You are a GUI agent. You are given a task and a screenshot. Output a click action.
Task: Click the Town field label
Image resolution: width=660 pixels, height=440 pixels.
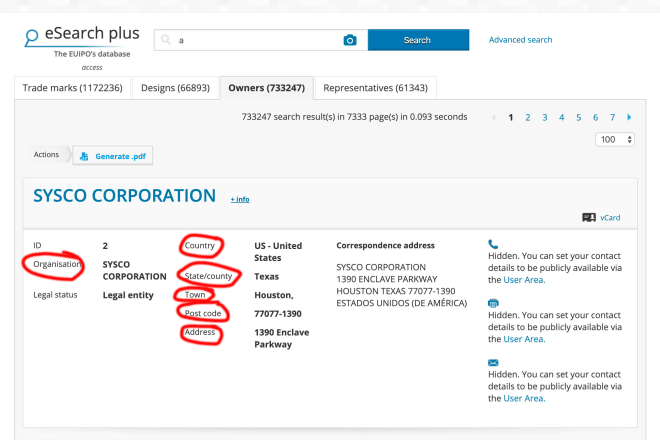[195, 295]
